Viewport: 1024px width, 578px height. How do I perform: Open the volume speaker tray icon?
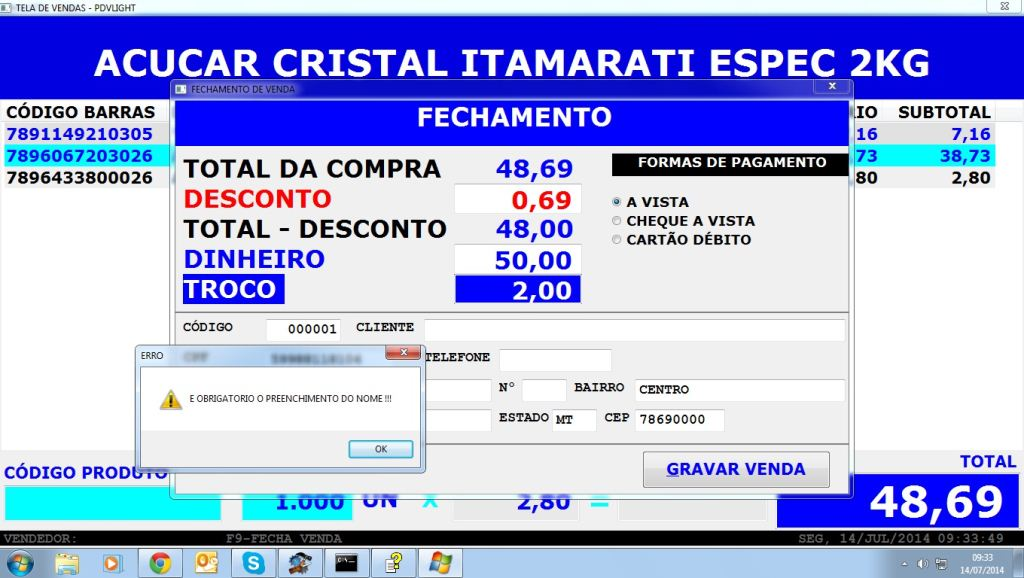pyautogui.click(x=922, y=564)
